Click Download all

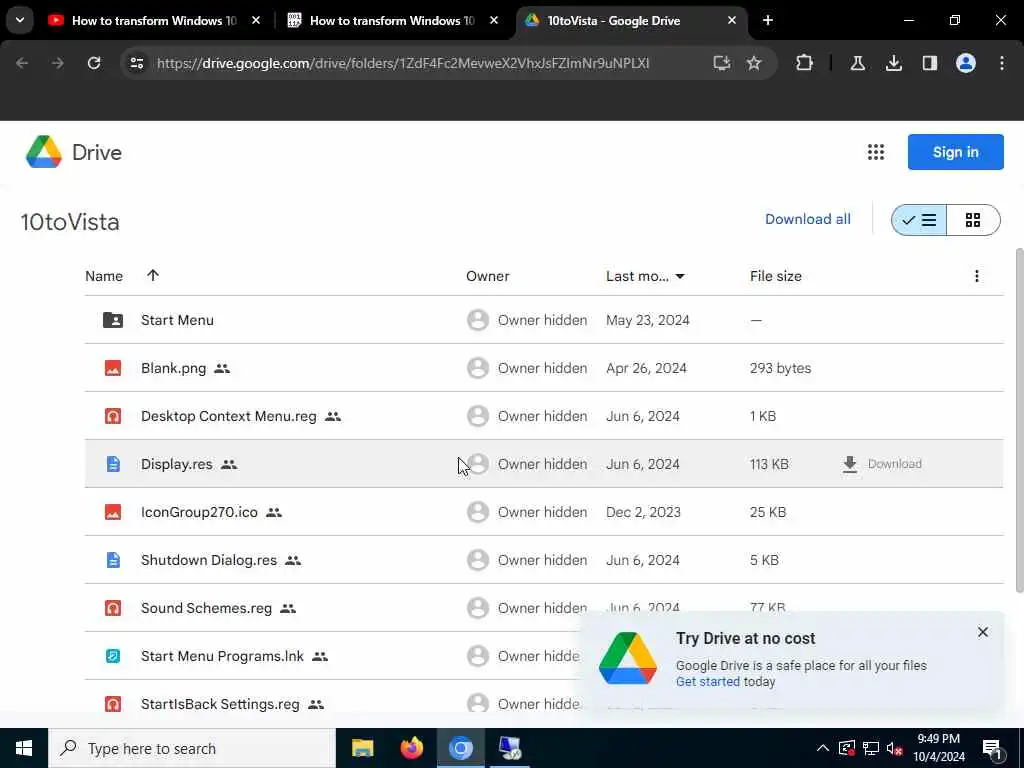pyautogui.click(x=807, y=219)
